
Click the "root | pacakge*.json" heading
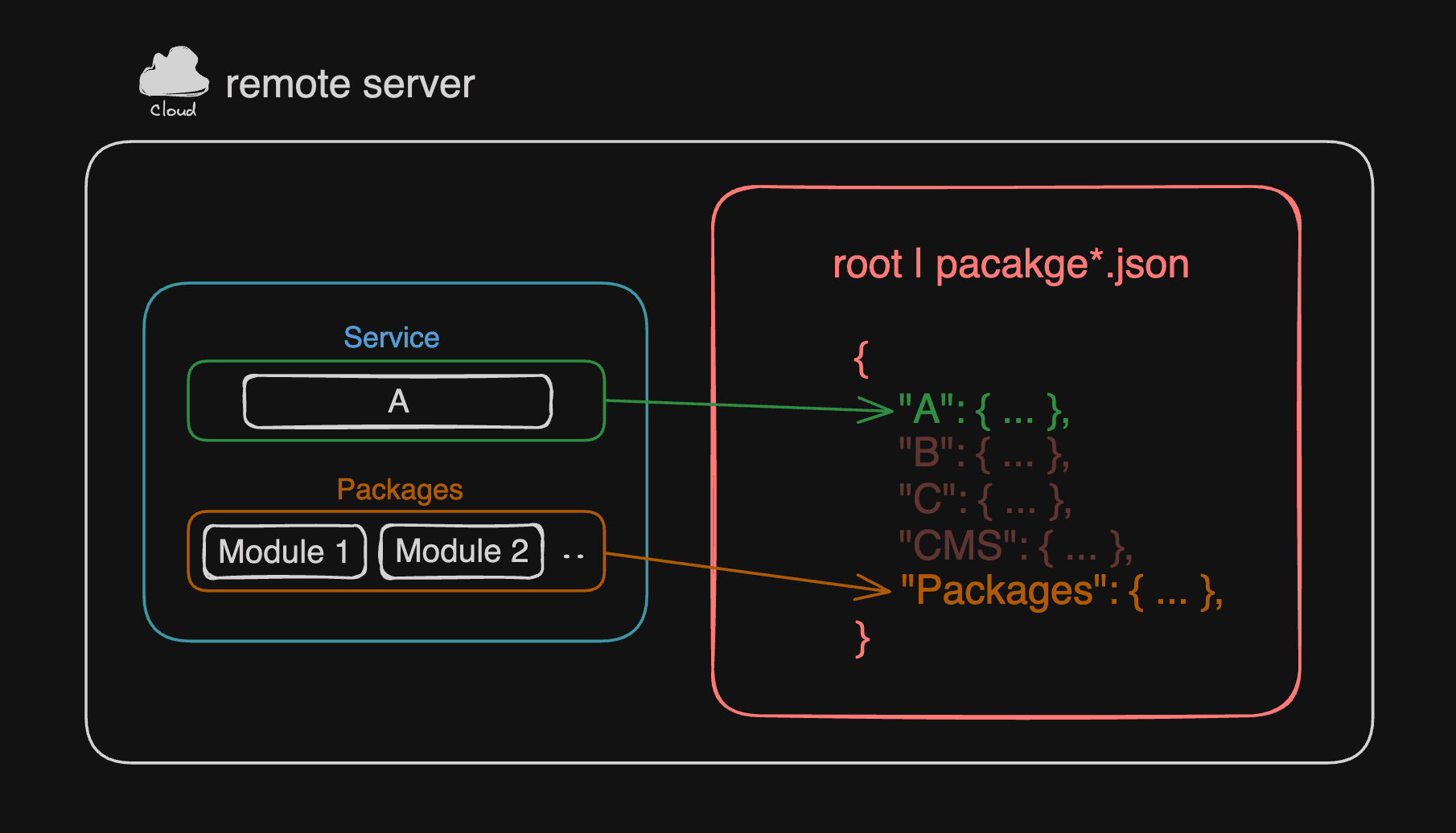coord(1010,265)
